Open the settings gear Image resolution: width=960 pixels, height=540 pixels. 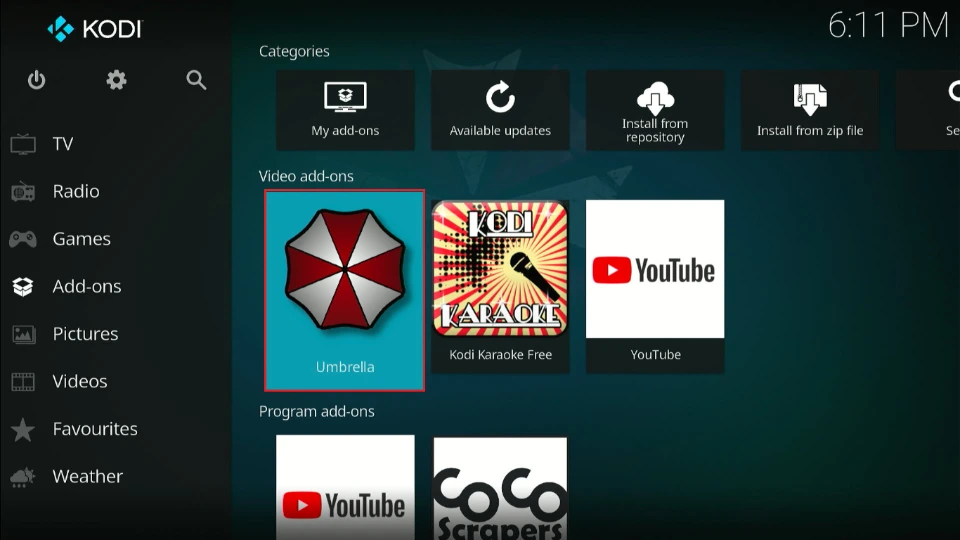[x=116, y=80]
